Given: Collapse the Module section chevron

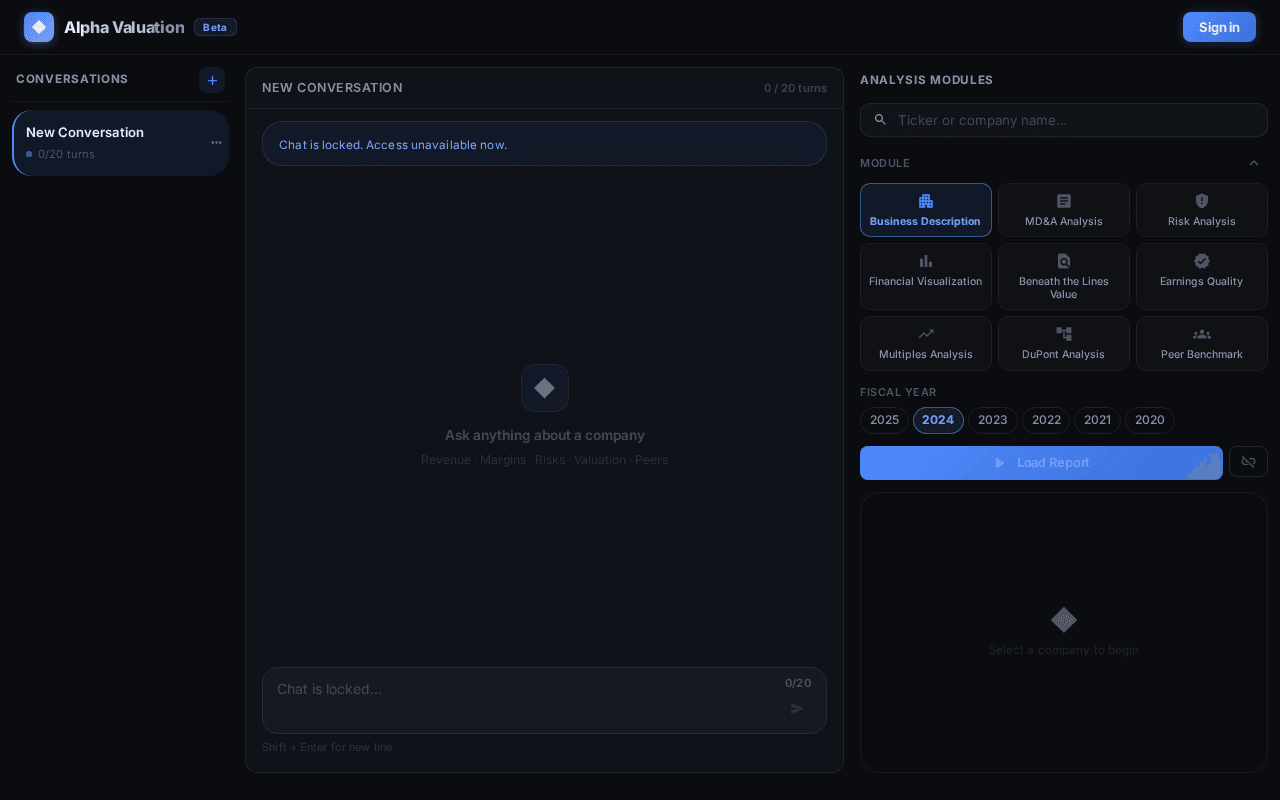Looking at the screenshot, I should (1254, 163).
